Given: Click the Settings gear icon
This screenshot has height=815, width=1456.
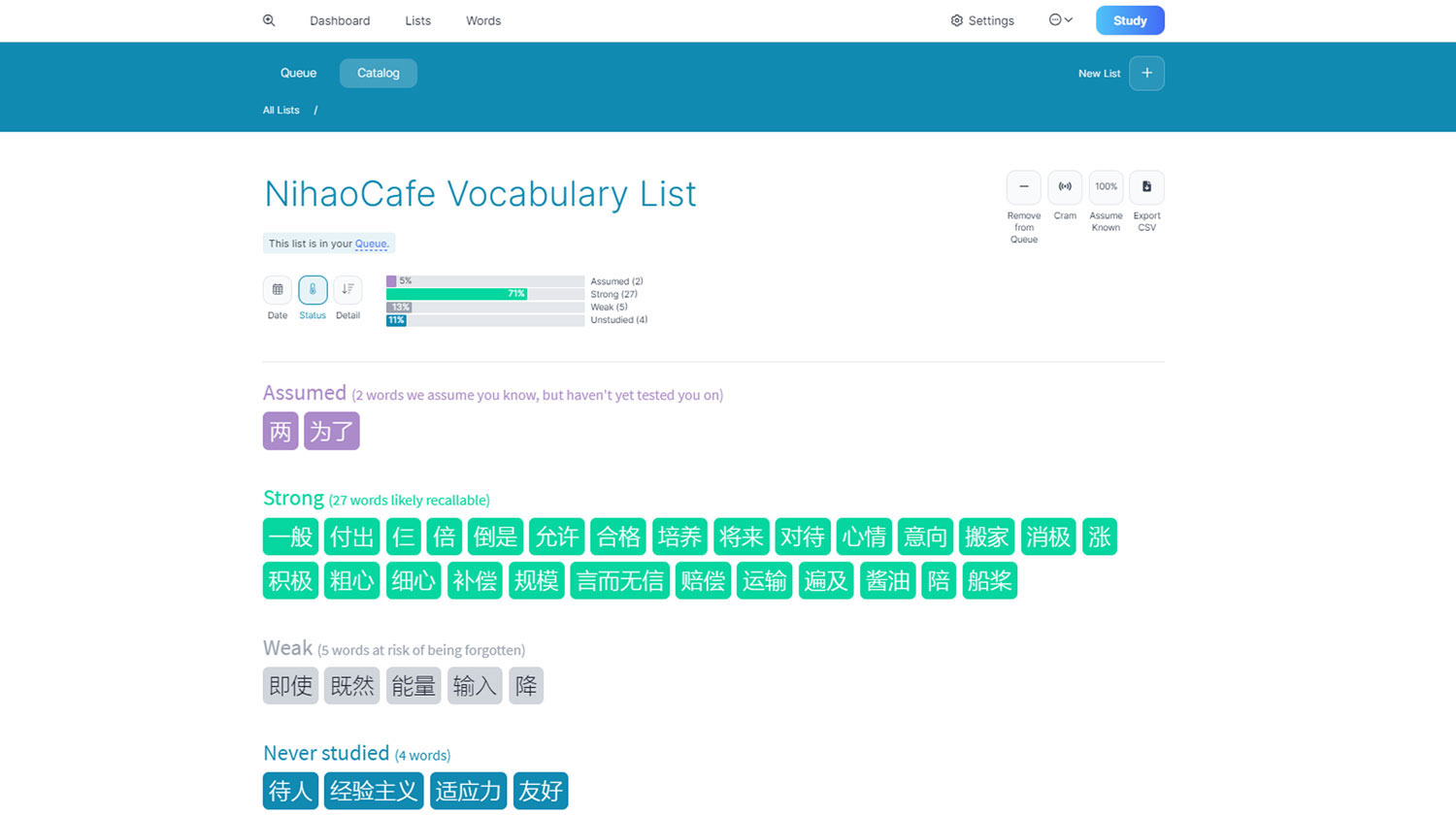Looking at the screenshot, I should (x=956, y=20).
